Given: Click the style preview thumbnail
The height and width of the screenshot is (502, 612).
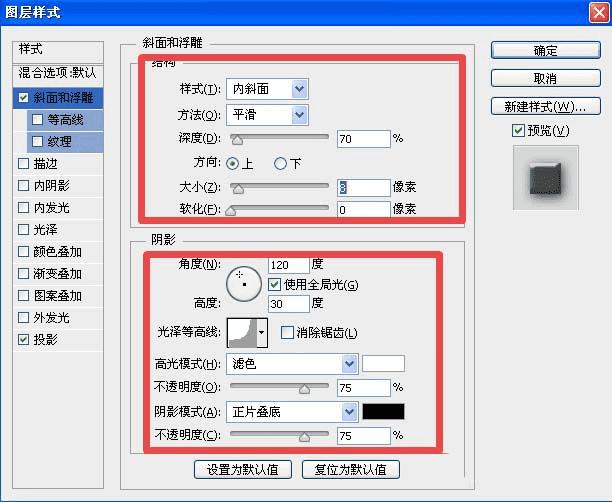Looking at the screenshot, I should (546, 178).
